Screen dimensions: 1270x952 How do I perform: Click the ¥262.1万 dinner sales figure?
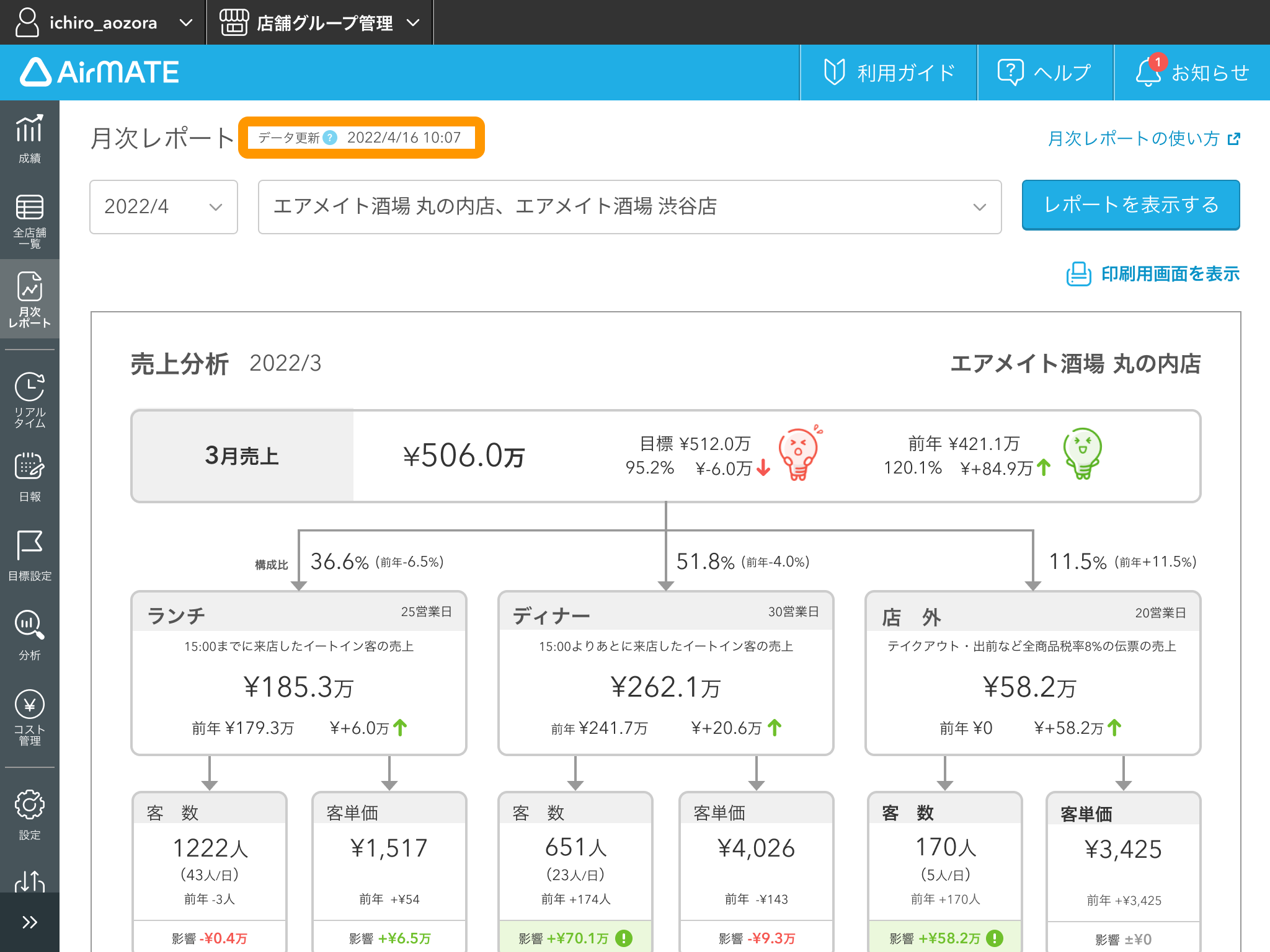point(665,687)
